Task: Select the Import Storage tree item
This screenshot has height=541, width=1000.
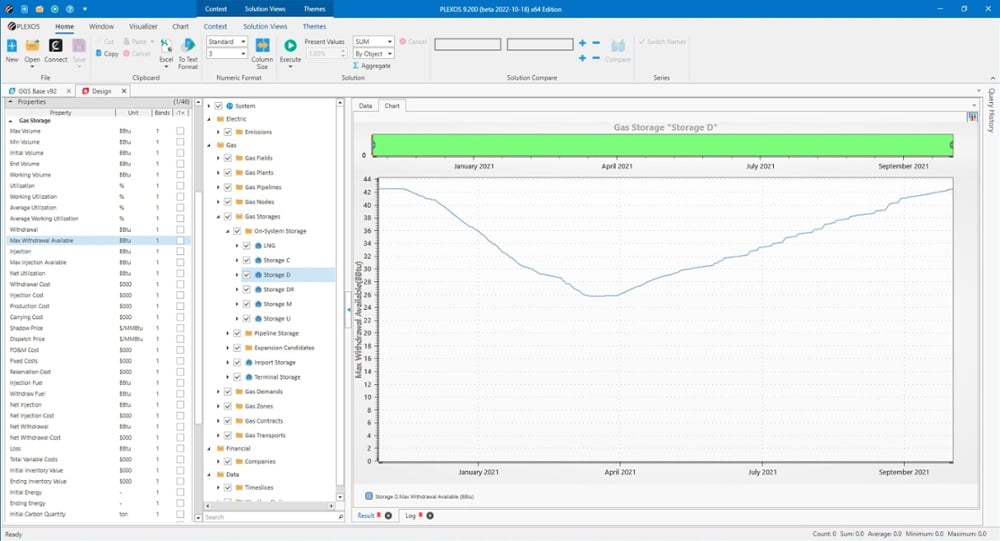Action: tap(275, 362)
